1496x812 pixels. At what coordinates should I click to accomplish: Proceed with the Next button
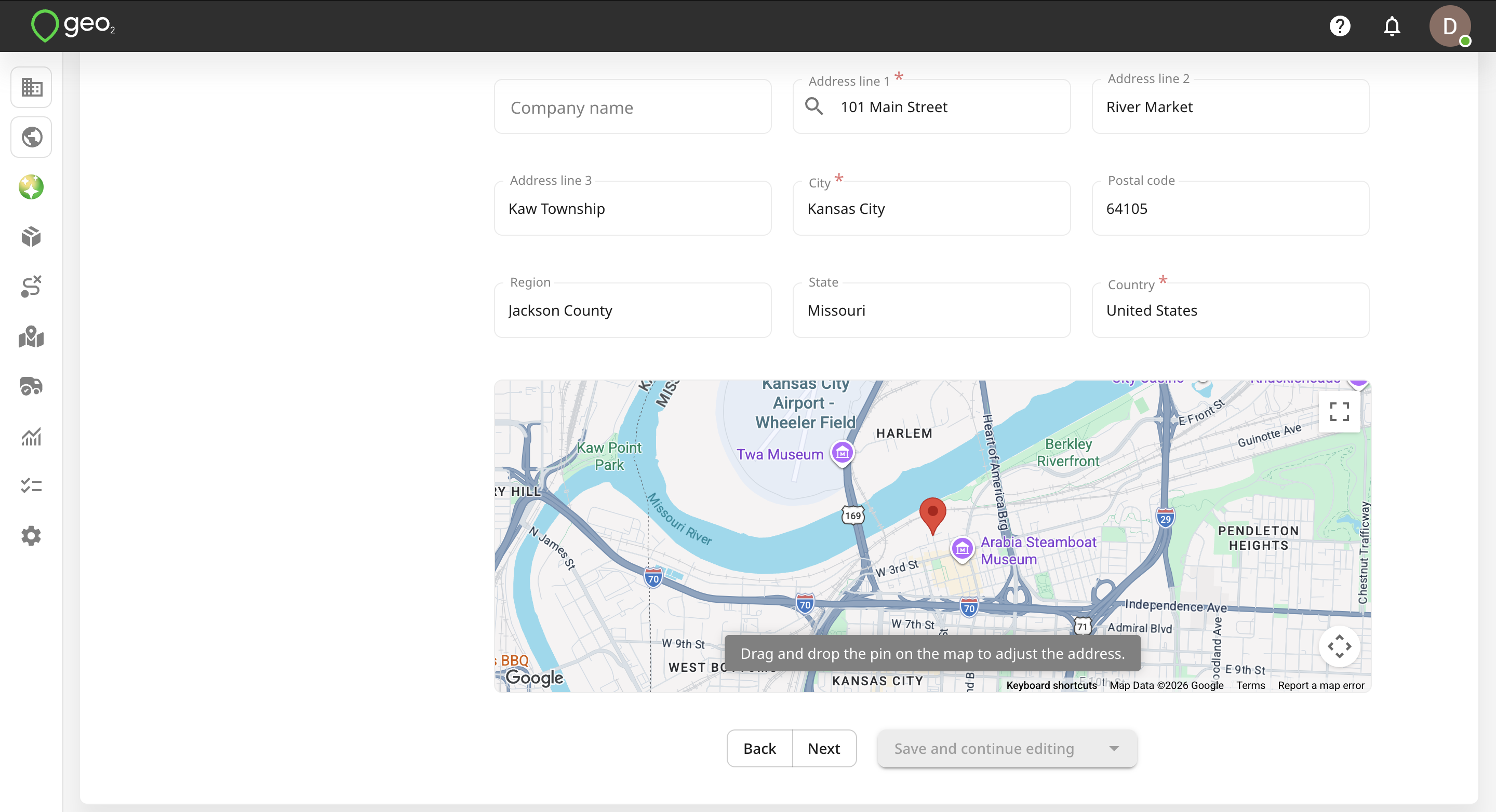tap(823, 748)
